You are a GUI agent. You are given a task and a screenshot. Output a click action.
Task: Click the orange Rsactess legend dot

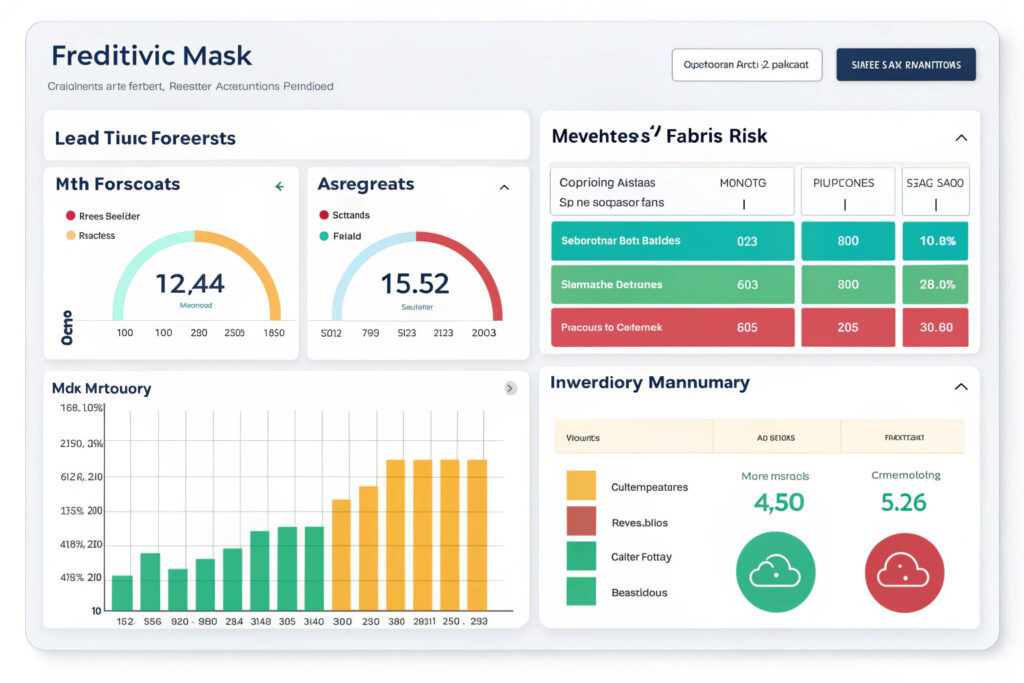[71, 236]
